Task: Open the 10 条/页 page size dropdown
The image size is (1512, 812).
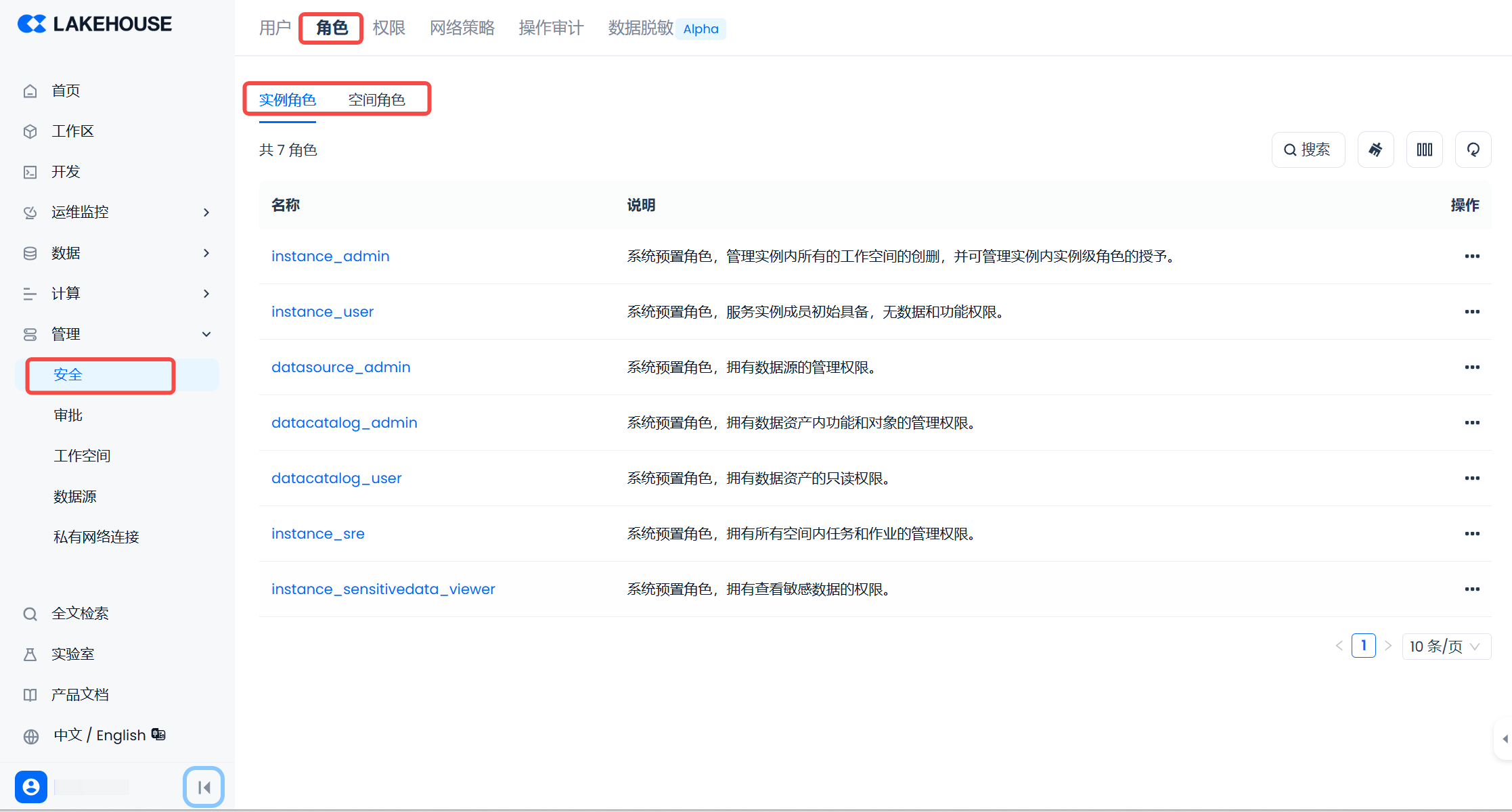Action: 1446,646
